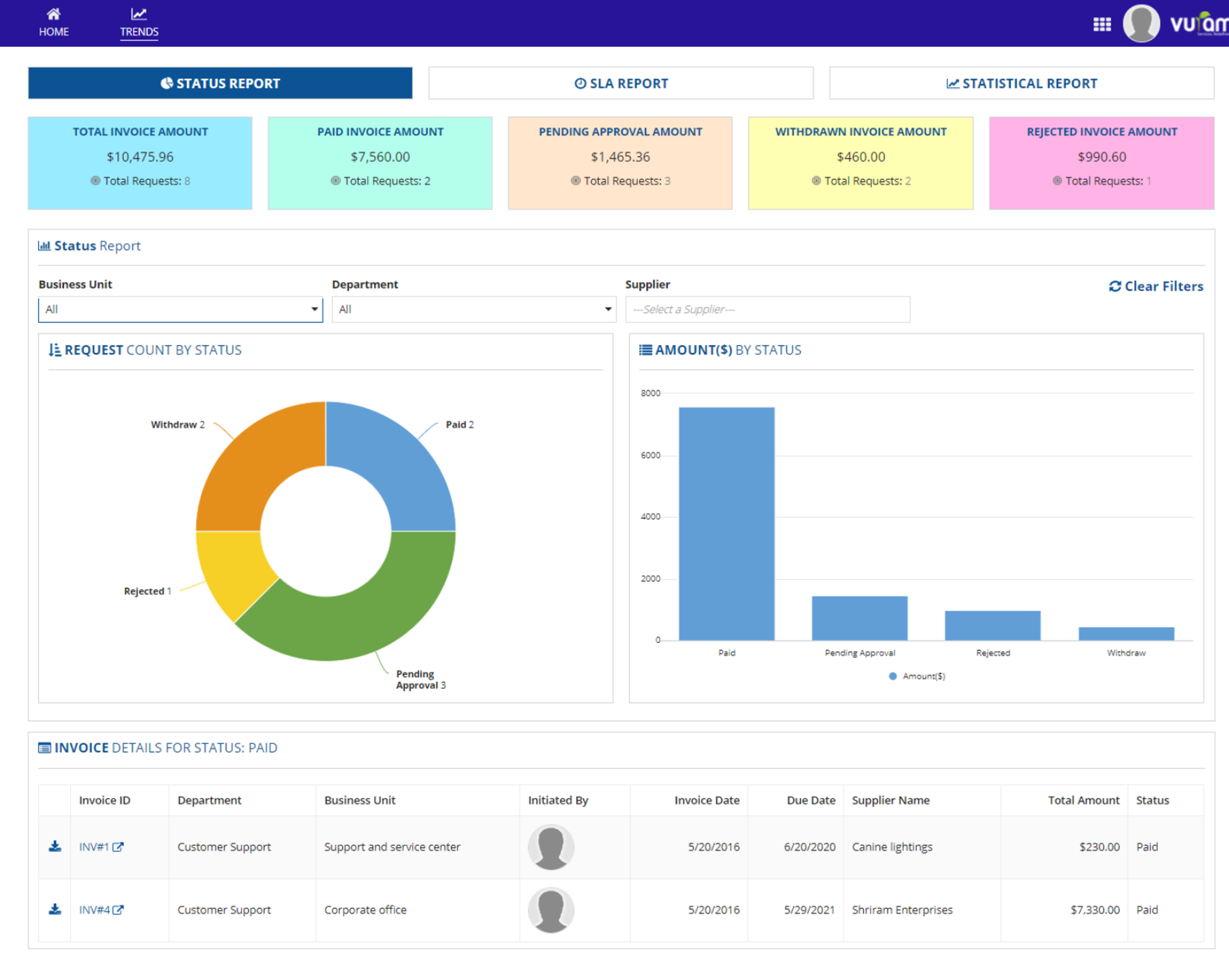This screenshot has height=980, width=1229.
Task: Click the Invoice Details table icon
Action: pyautogui.click(x=44, y=747)
